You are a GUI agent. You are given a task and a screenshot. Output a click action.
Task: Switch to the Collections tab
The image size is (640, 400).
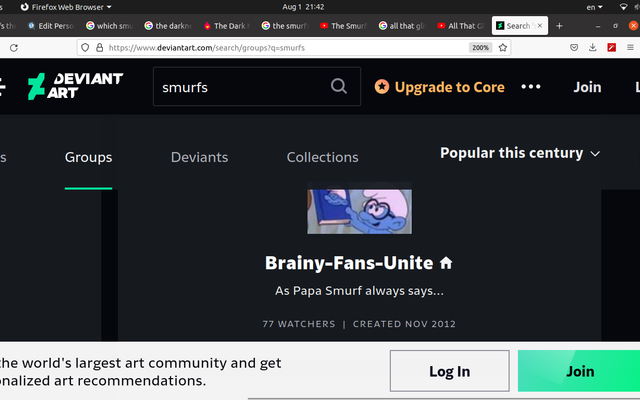[322, 157]
